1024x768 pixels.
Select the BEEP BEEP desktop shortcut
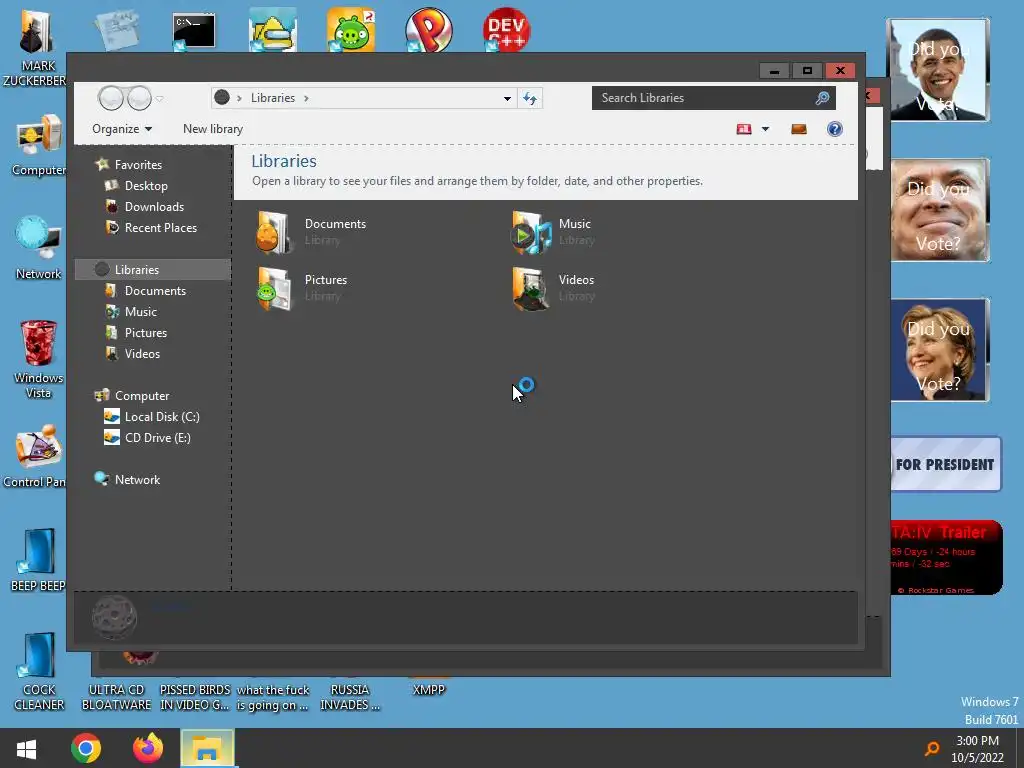pyautogui.click(x=38, y=560)
